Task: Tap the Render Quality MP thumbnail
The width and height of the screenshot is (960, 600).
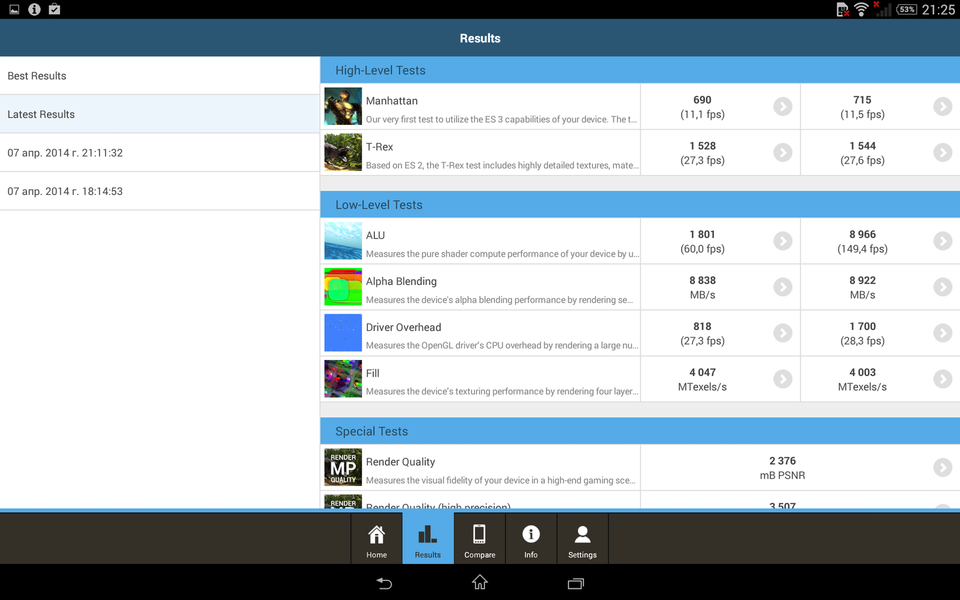Action: click(343, 468)
